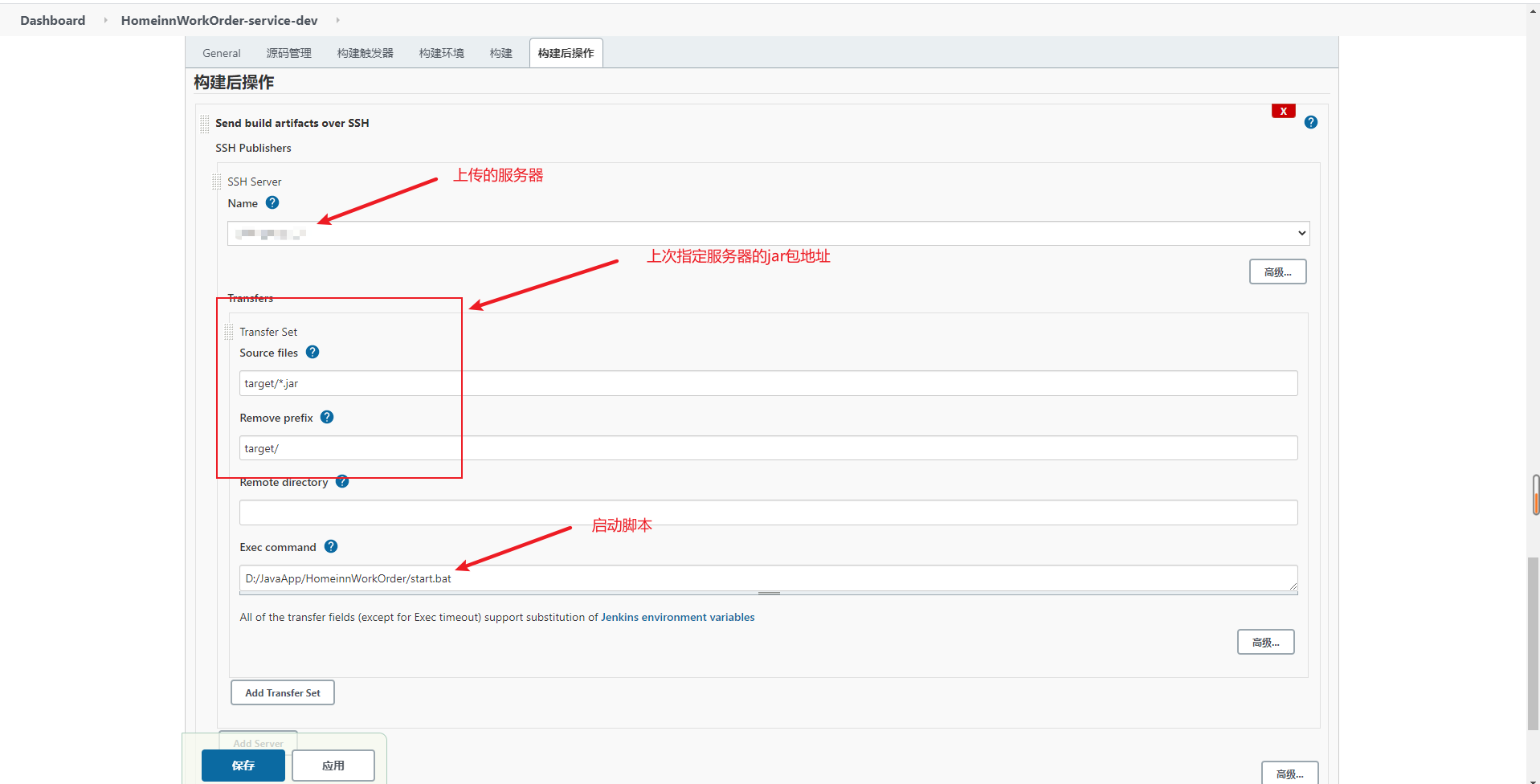Go to Dashboard breadcrumb
This screenshot has width=1540, height=784.
(53, 20)
